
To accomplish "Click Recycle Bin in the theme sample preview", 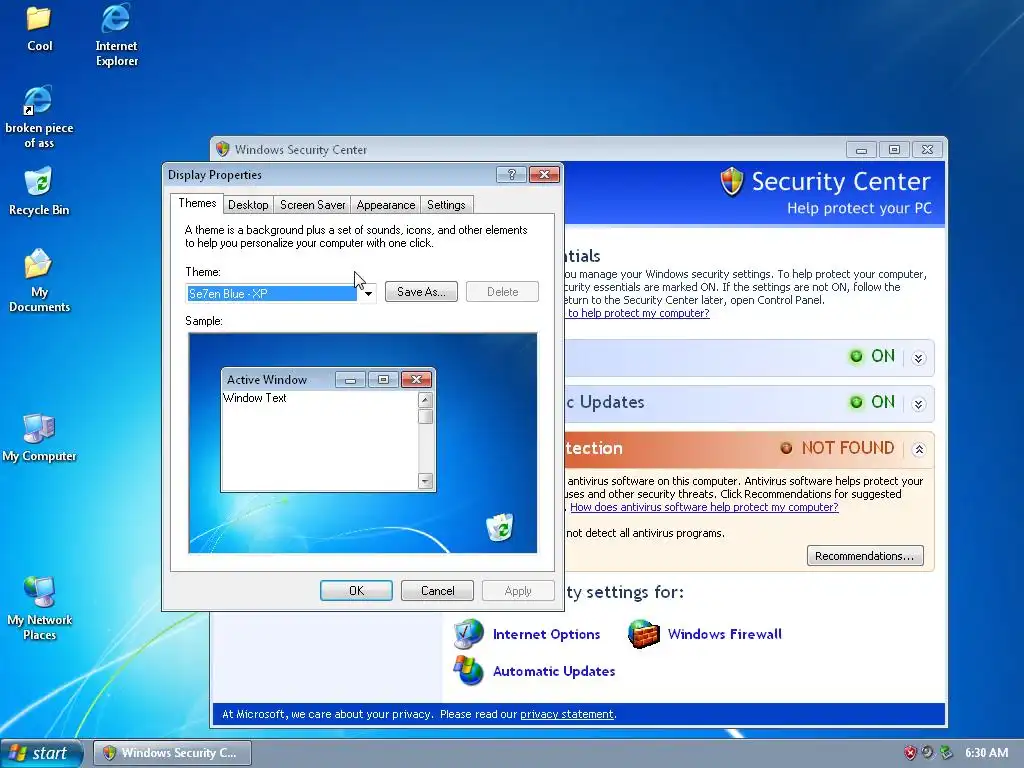I will (x=500, y=527).
